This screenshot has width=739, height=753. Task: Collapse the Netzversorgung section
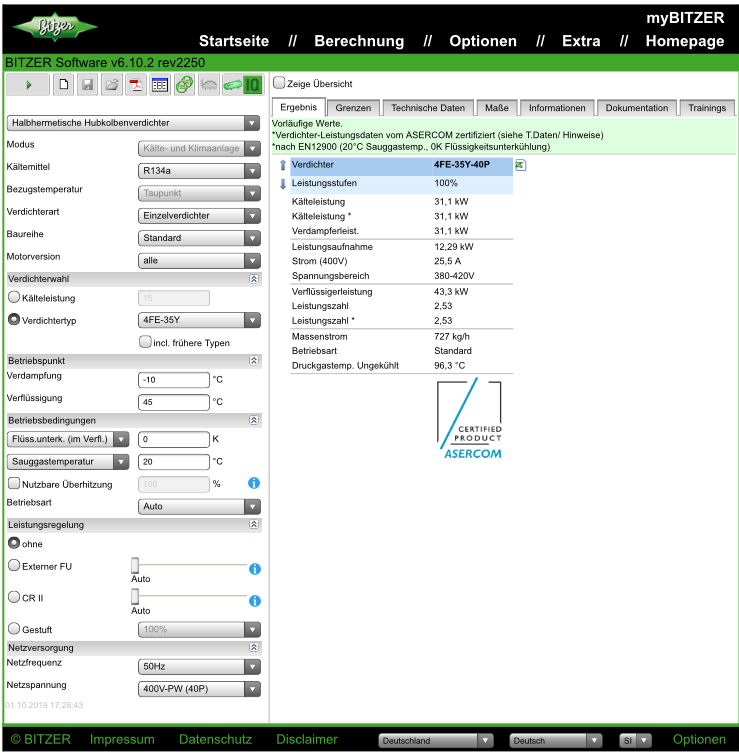pyautogui.click(x=254, y=647)
